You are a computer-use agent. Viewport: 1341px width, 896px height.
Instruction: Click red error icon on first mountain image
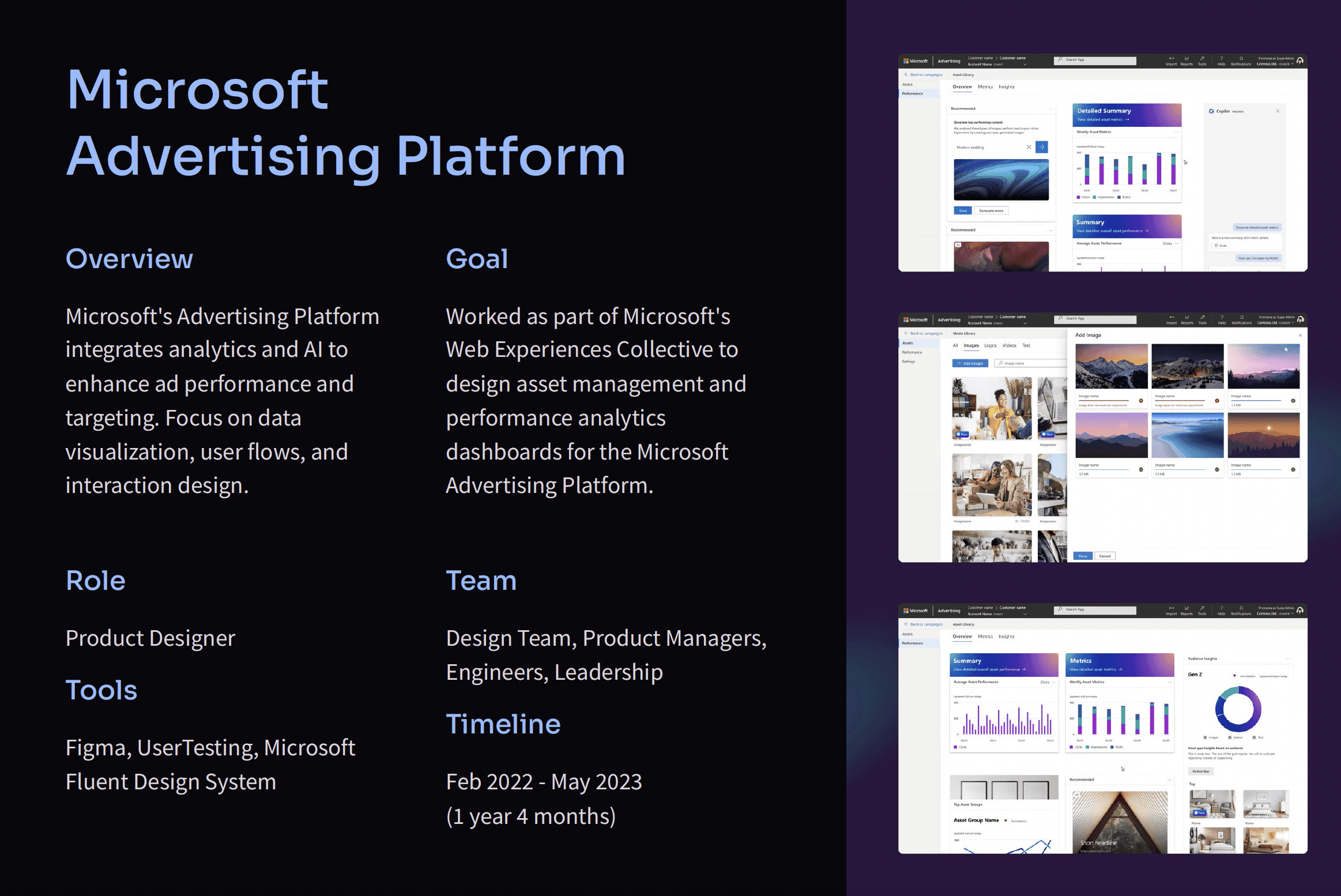(1140, 401)
